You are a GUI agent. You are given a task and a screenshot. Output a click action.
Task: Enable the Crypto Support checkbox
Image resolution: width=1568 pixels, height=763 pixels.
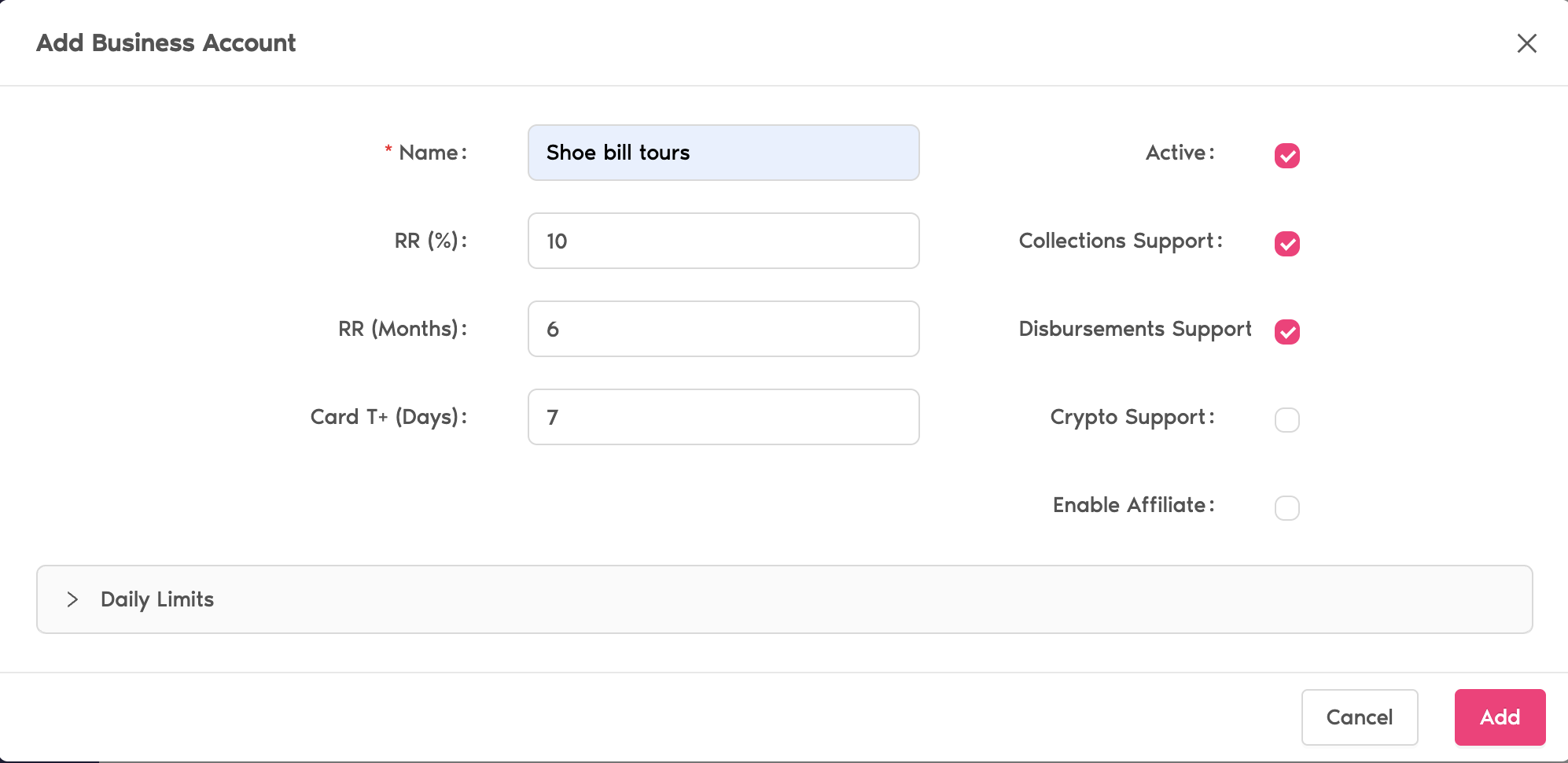[x=1286, y=420]
